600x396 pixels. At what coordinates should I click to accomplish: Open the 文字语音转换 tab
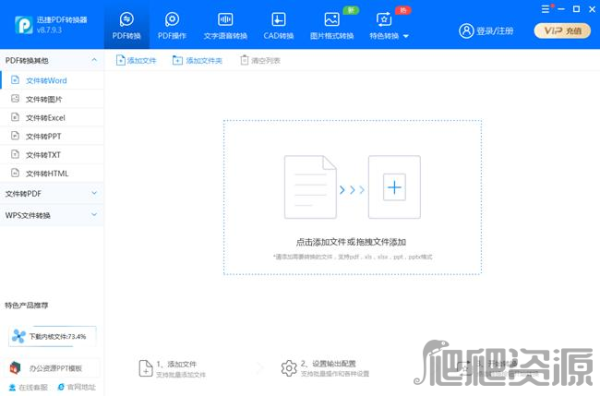click(225, 25)
